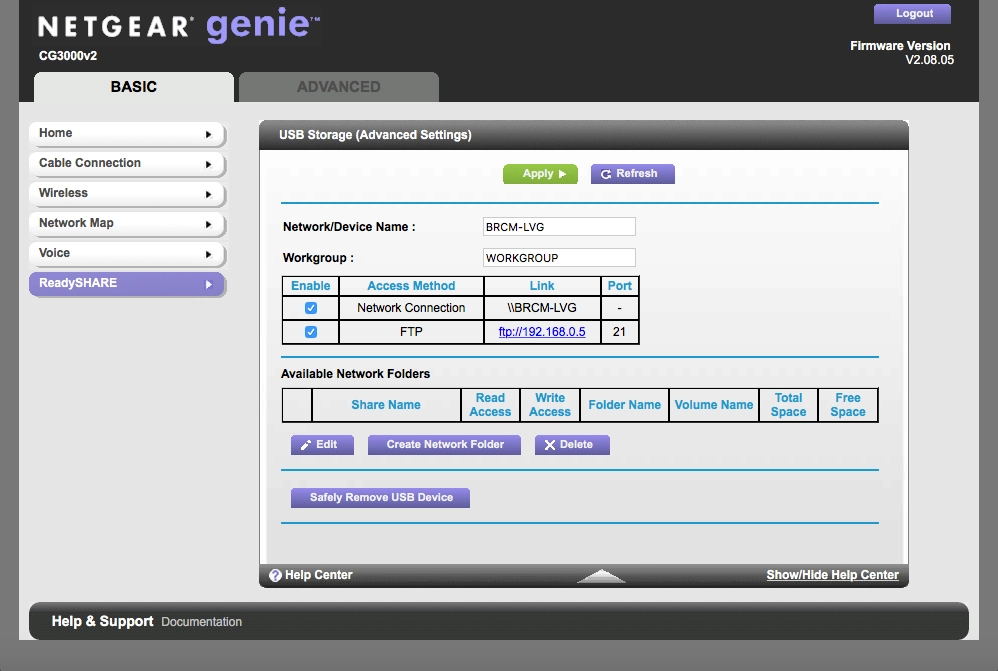The width and height of the screenshot is (998, 671).
Task: Open the Home menu item
Action: (127, 134)
